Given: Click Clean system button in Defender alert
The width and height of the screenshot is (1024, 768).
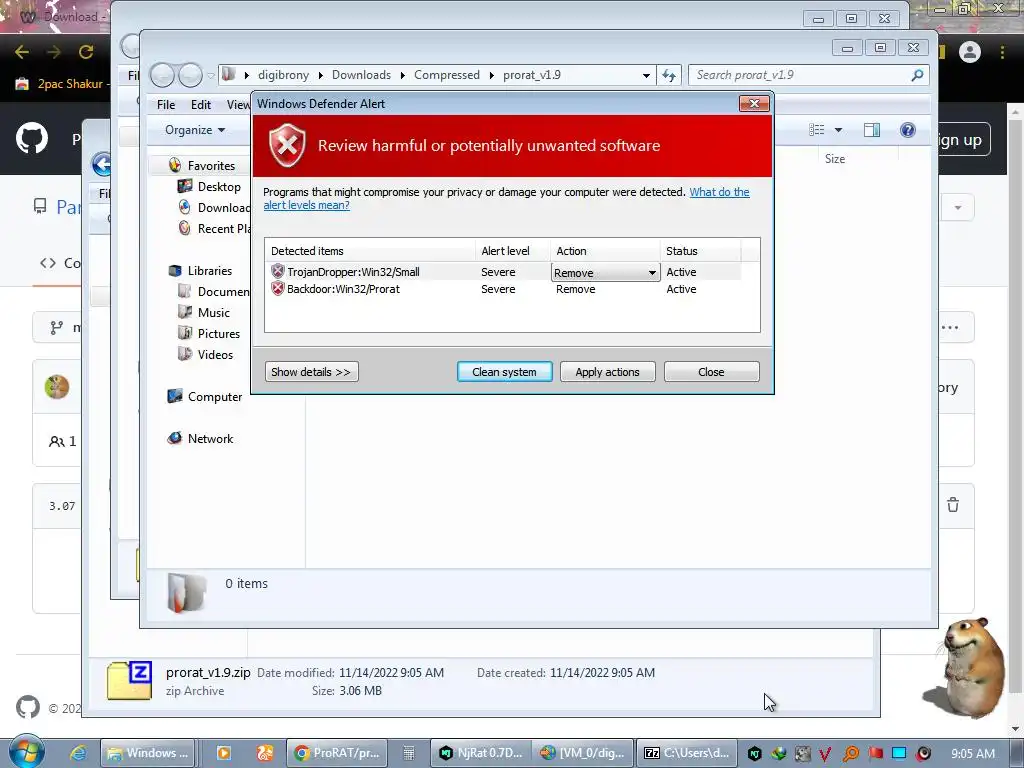Looking at the screenshot, I should coord(504,372).
